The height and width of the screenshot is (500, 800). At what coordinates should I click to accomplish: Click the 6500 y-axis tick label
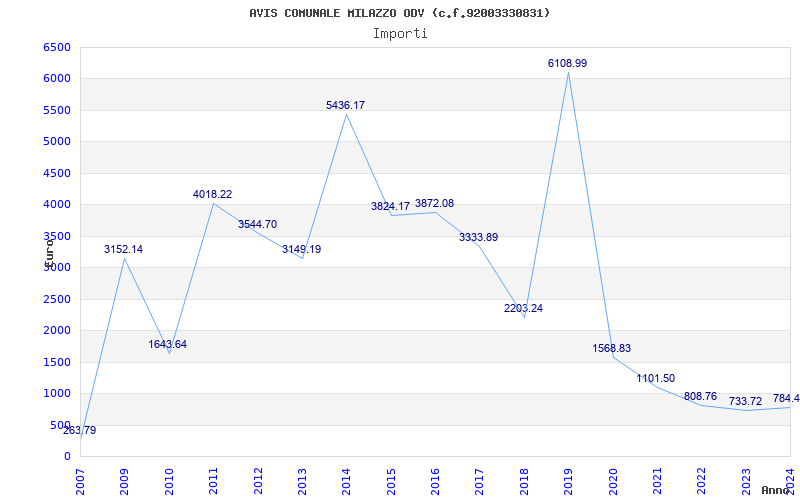coord(57,47)
